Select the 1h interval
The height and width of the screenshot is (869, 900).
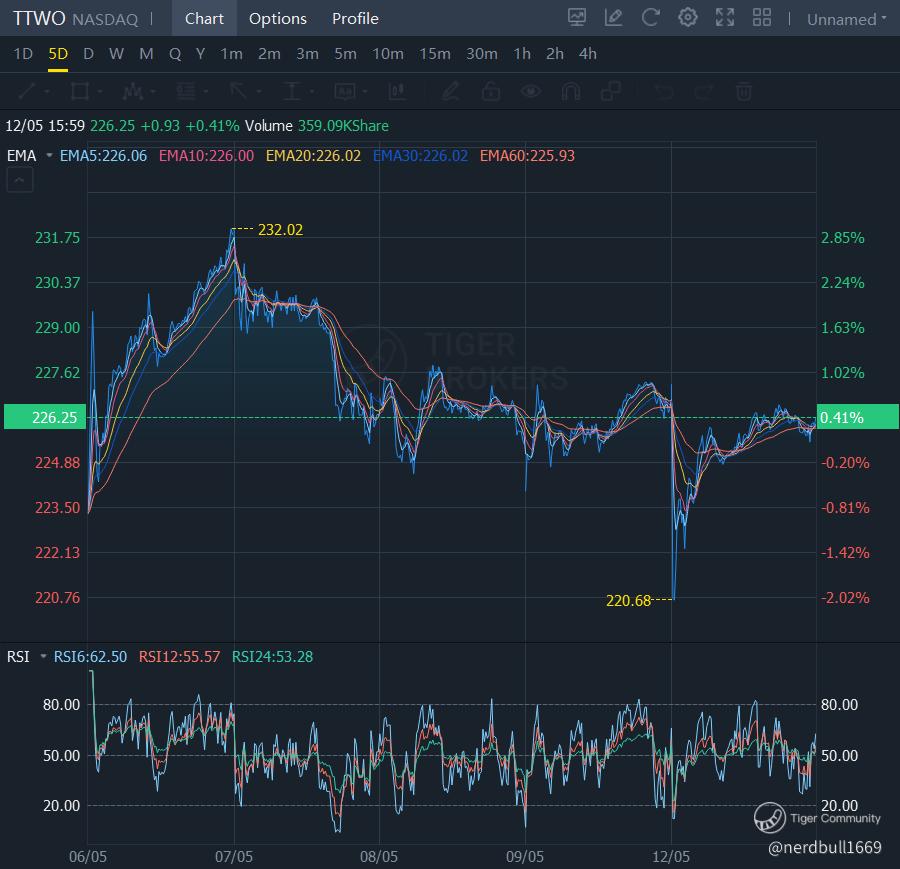tap(522, 54)
